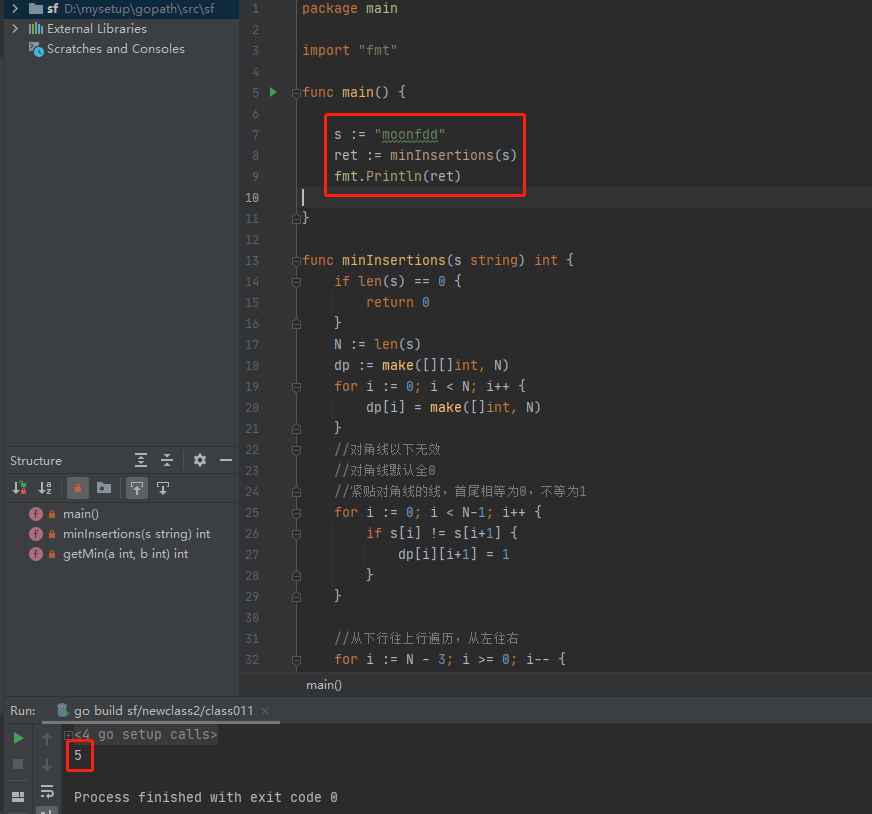Click the function icon beside main()
The width and height of the screenshot is (872, 814).
click(x=36, y=514)
